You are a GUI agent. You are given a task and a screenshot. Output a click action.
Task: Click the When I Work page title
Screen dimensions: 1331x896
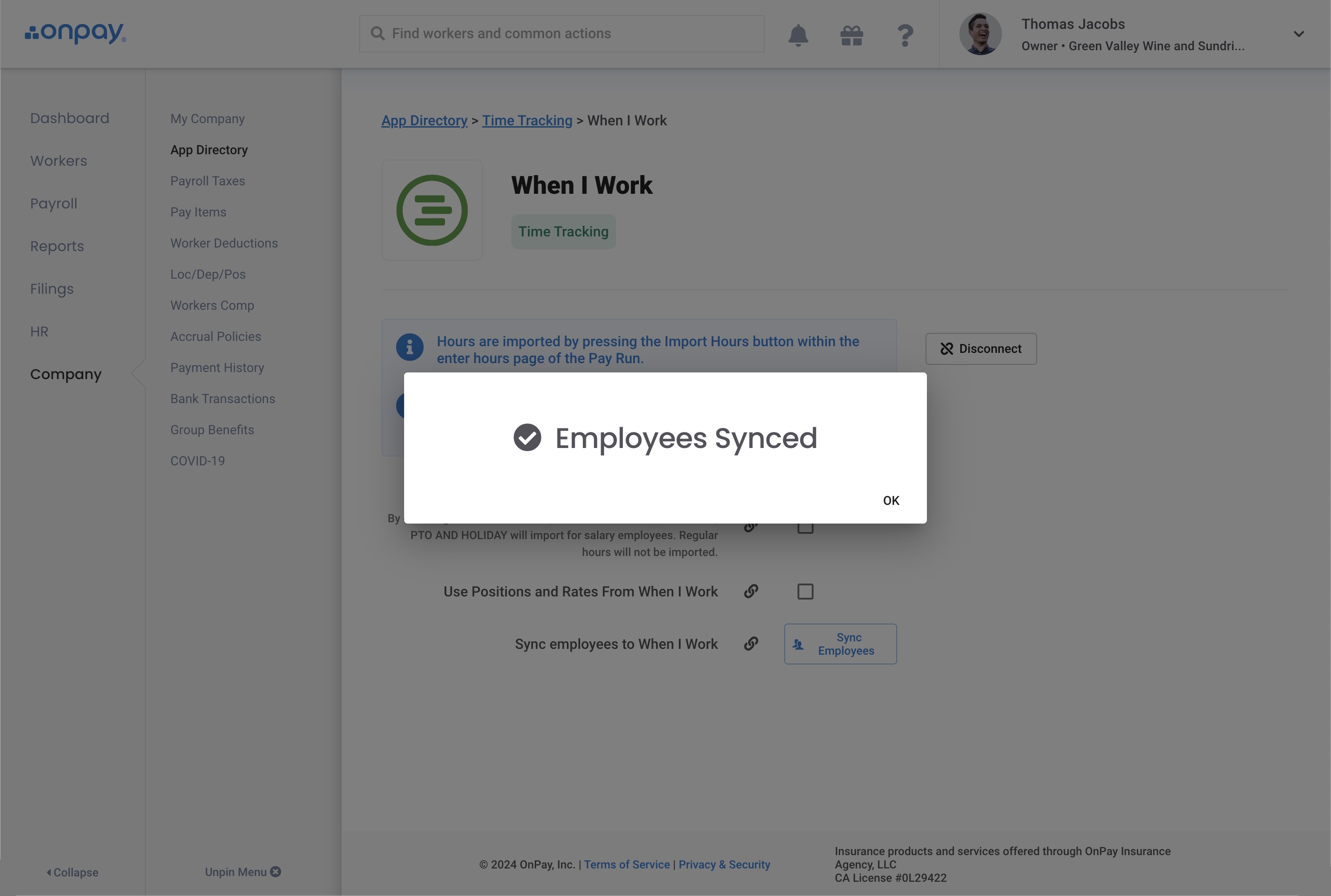[x=581, y=185]
